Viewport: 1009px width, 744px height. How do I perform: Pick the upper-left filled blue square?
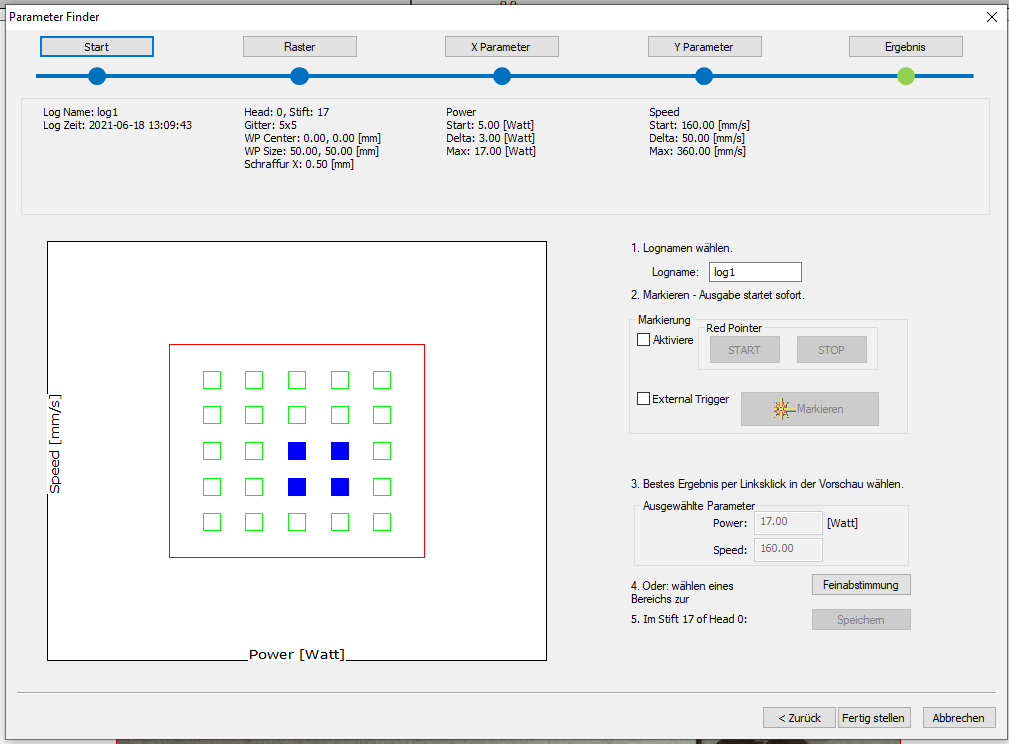(297, 451)
